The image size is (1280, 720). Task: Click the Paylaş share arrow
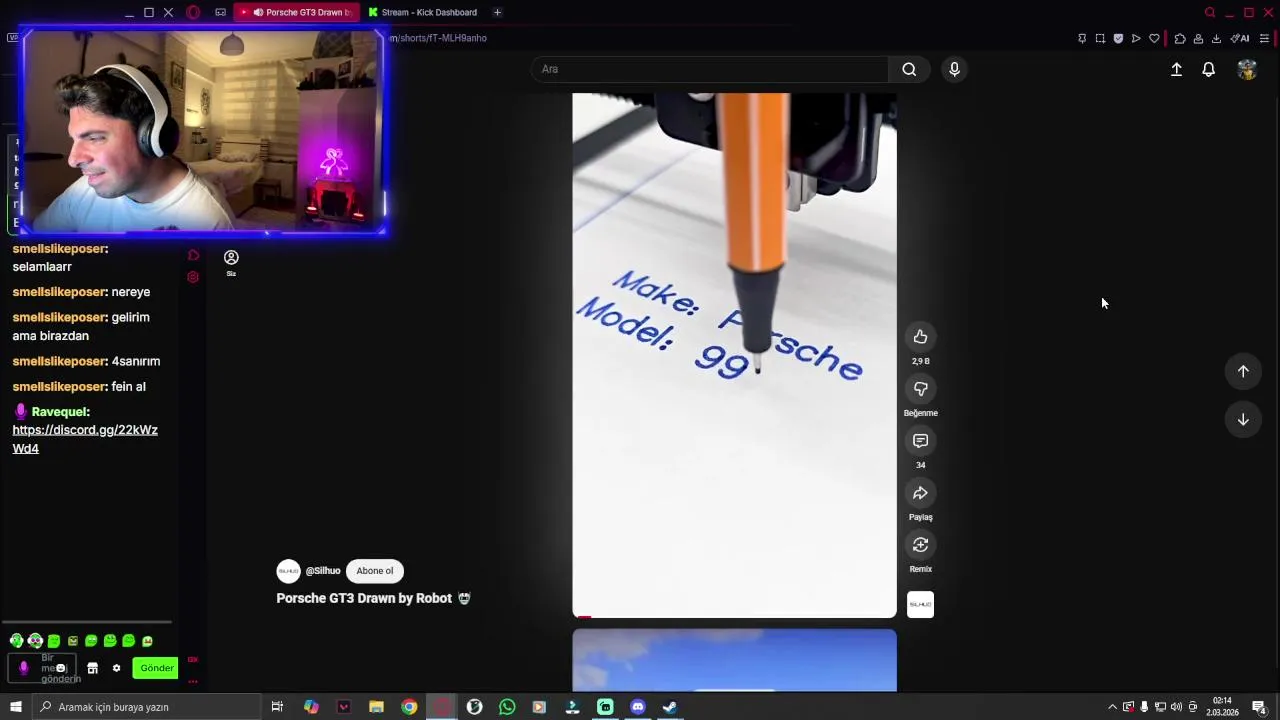click(920, 493)
